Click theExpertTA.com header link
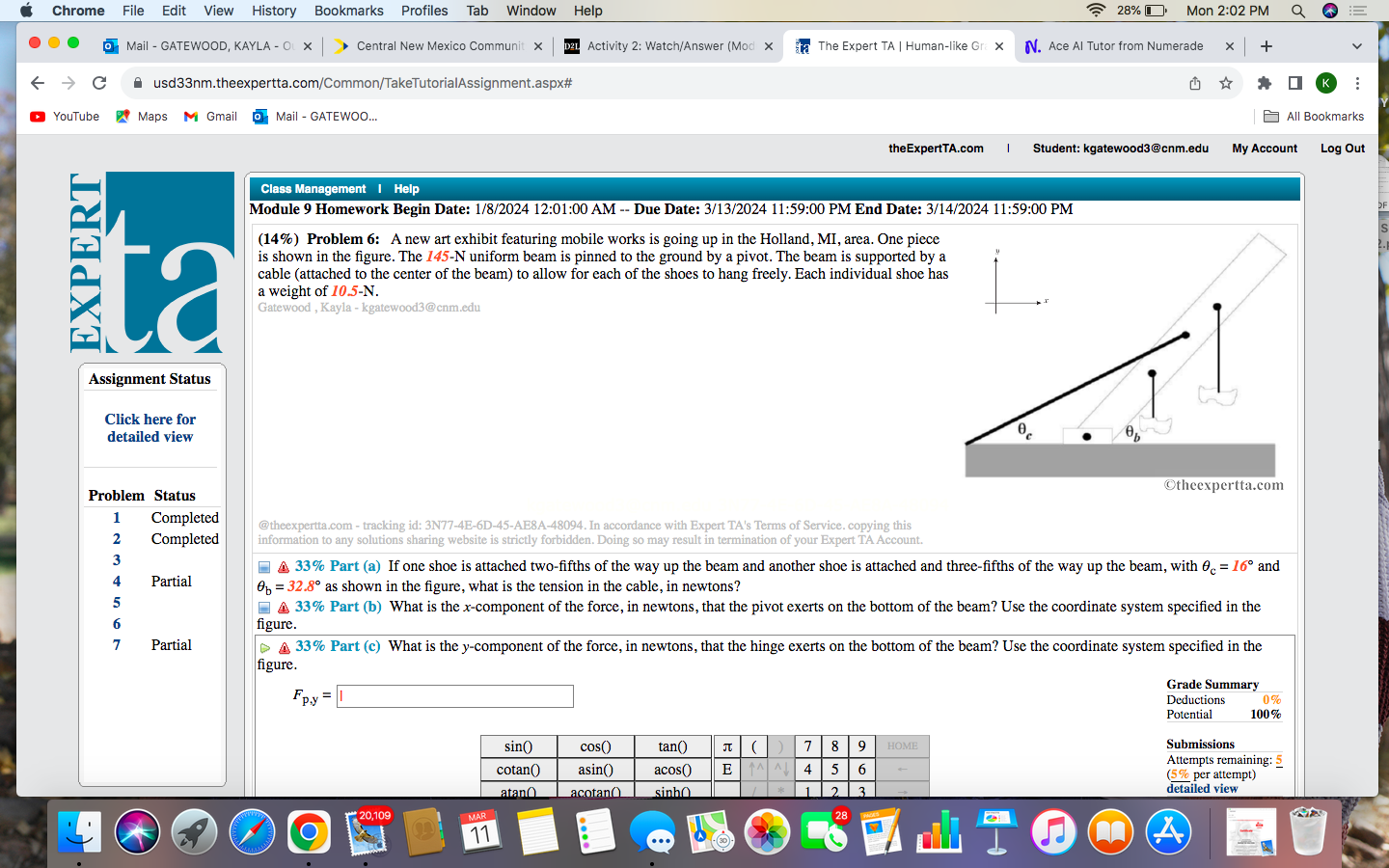 pyautogui.click(x=936, y=149)
